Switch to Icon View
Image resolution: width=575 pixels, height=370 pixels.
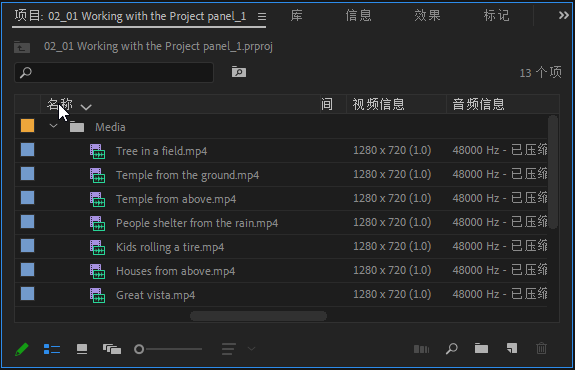(x=82, y=349)
